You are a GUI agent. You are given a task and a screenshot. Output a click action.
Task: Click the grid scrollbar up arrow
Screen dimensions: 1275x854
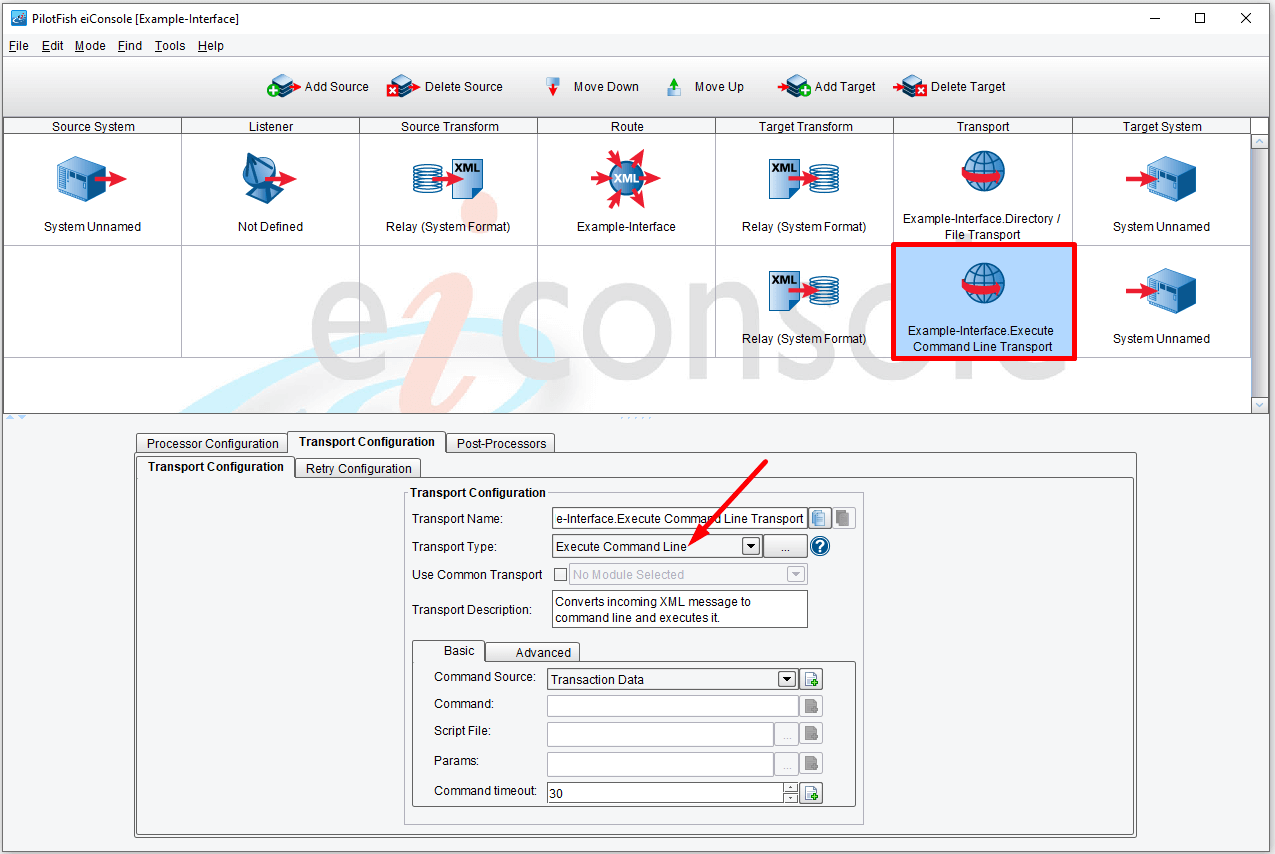coord(1260,142)
